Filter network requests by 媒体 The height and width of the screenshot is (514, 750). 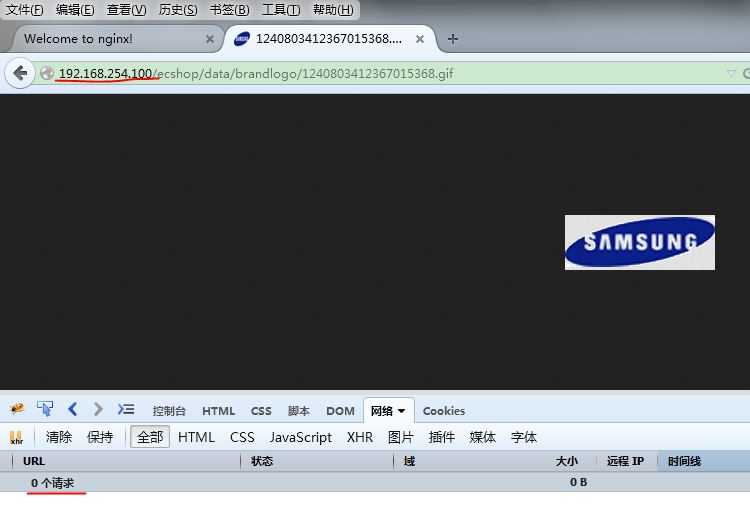point(483,437)
